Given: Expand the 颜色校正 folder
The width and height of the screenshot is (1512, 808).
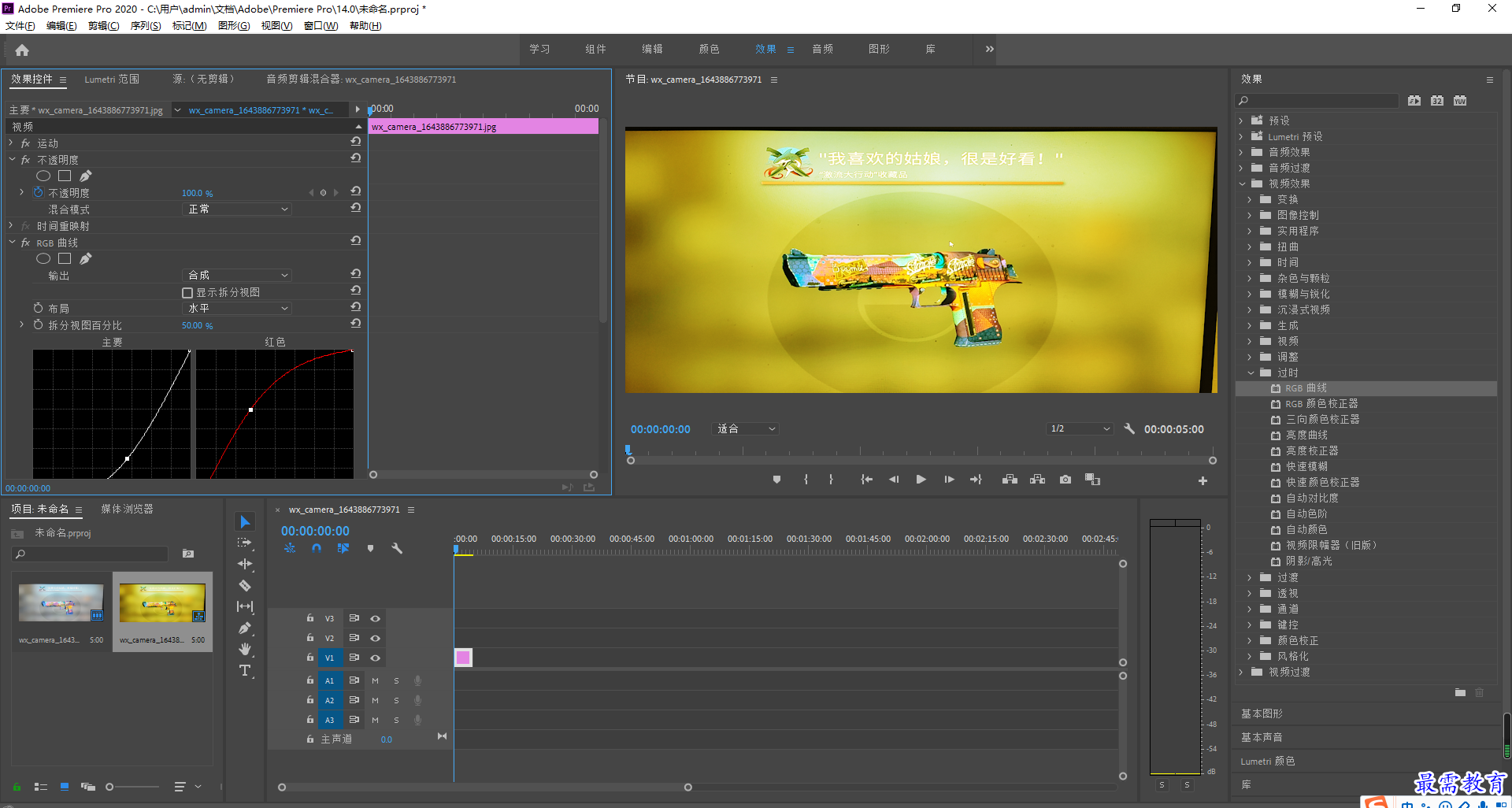Looking at the screenshot, I should tap(1250, 640).
